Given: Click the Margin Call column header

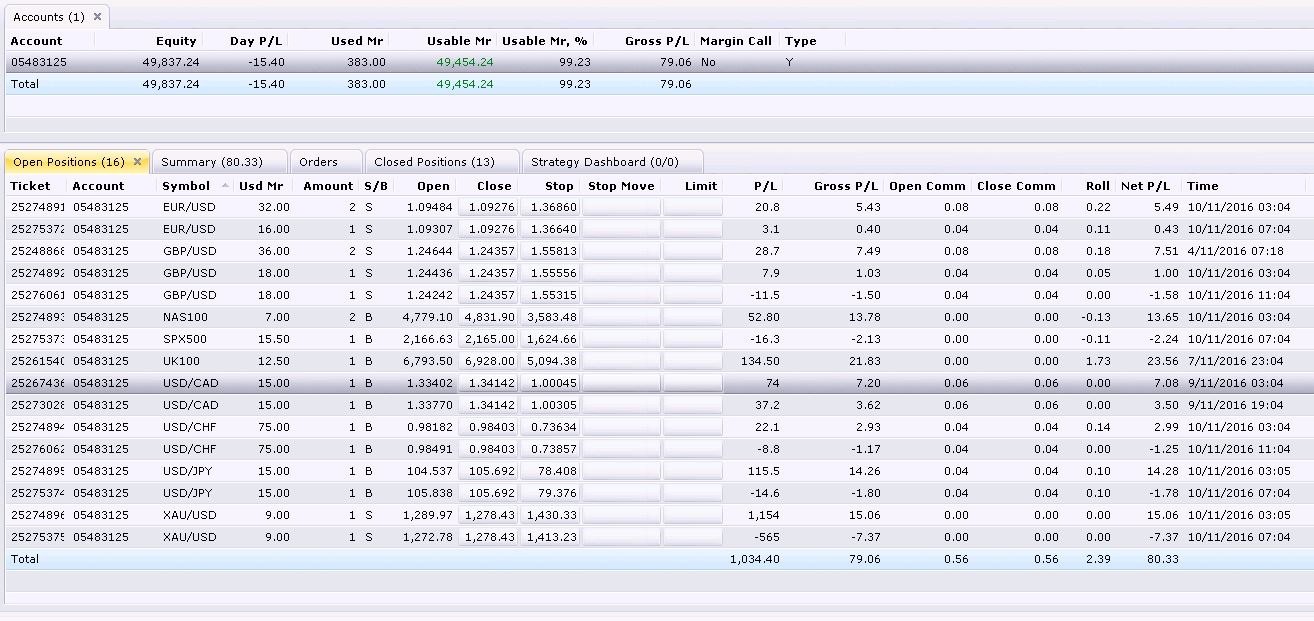Looking at the screenshot, I should [736, 41].
